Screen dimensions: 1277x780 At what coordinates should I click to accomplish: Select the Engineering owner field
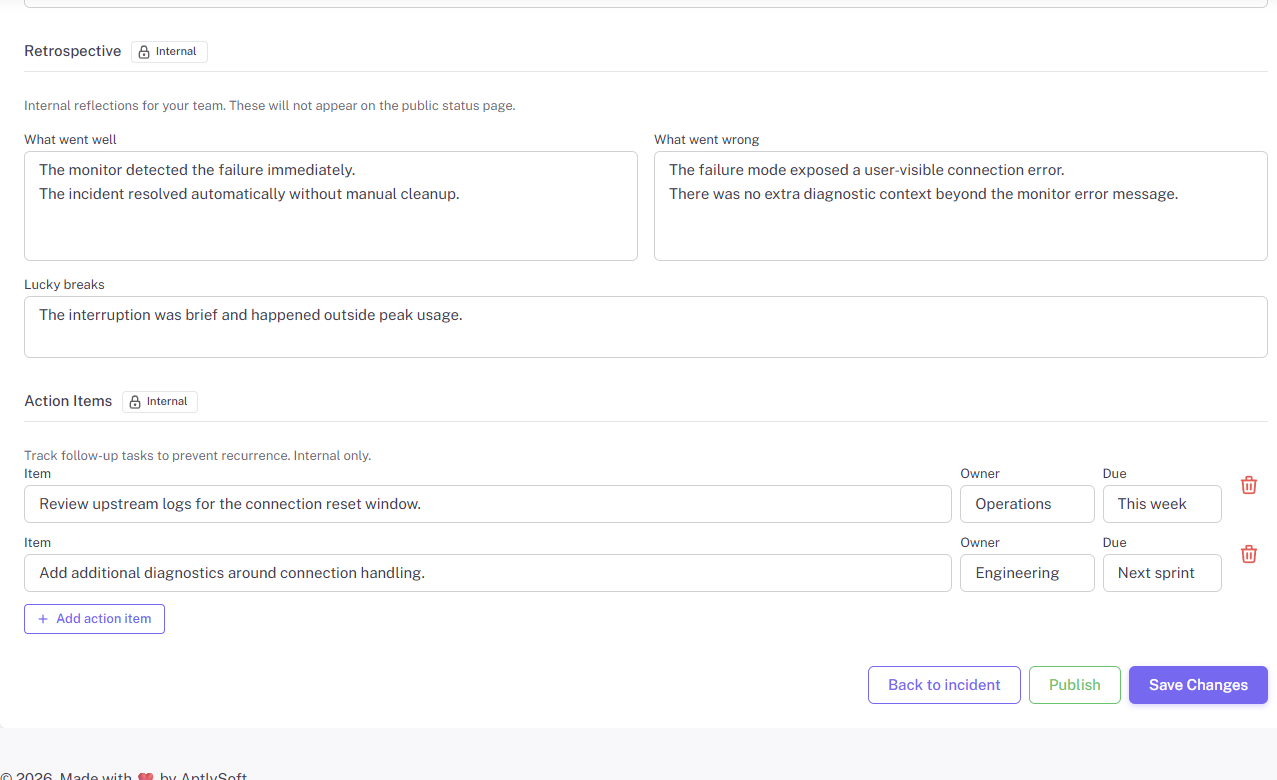pyautogui.click(x=1027, y=572)
